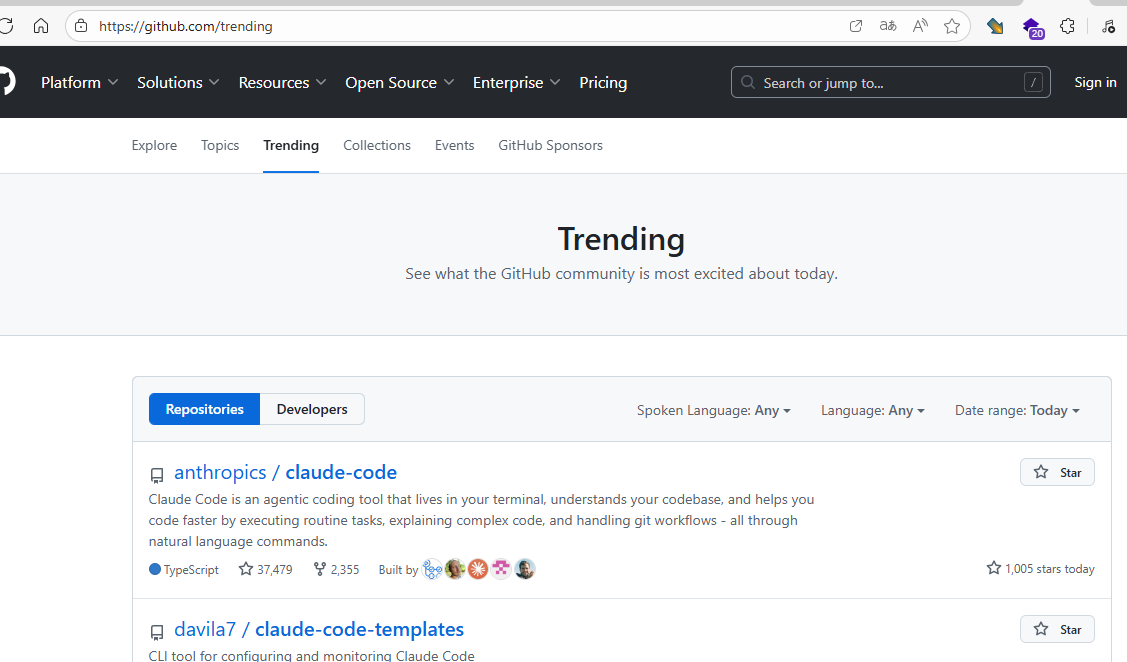Favorite this page with the star icon
The image size is (1127, 662).
click(x=952, y=26)
